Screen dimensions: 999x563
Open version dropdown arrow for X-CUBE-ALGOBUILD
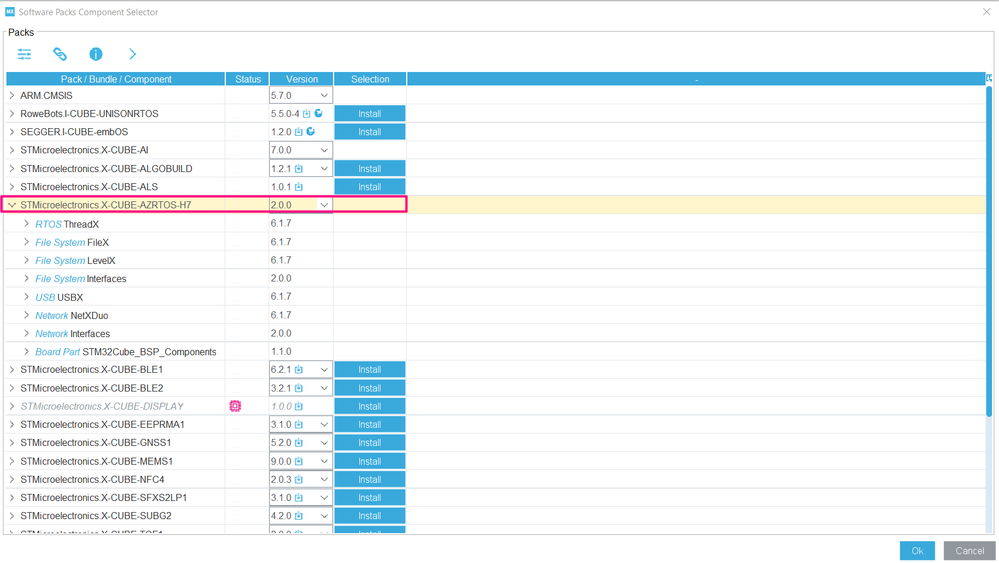click(x=324, y=169)
